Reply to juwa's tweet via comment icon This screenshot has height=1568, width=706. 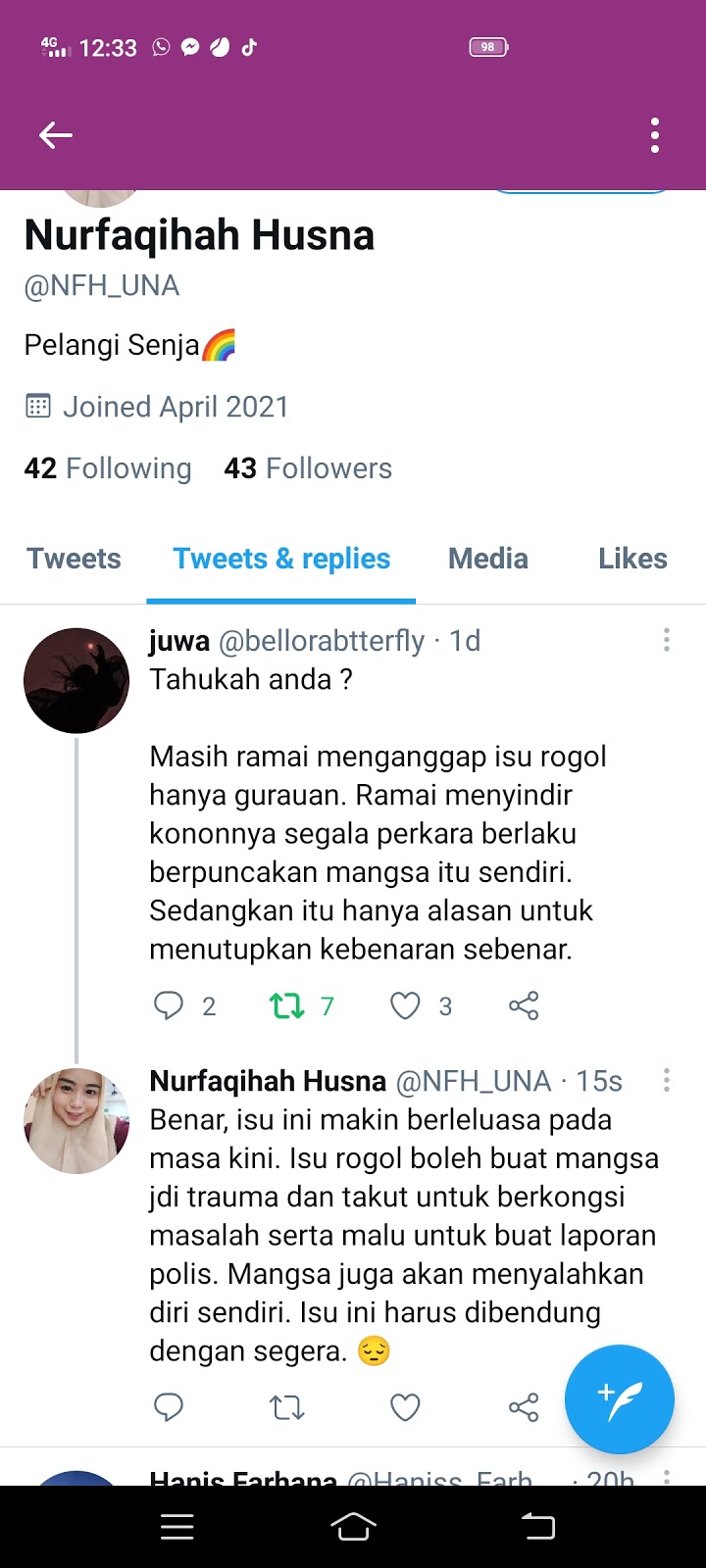tap(169, 1005)
